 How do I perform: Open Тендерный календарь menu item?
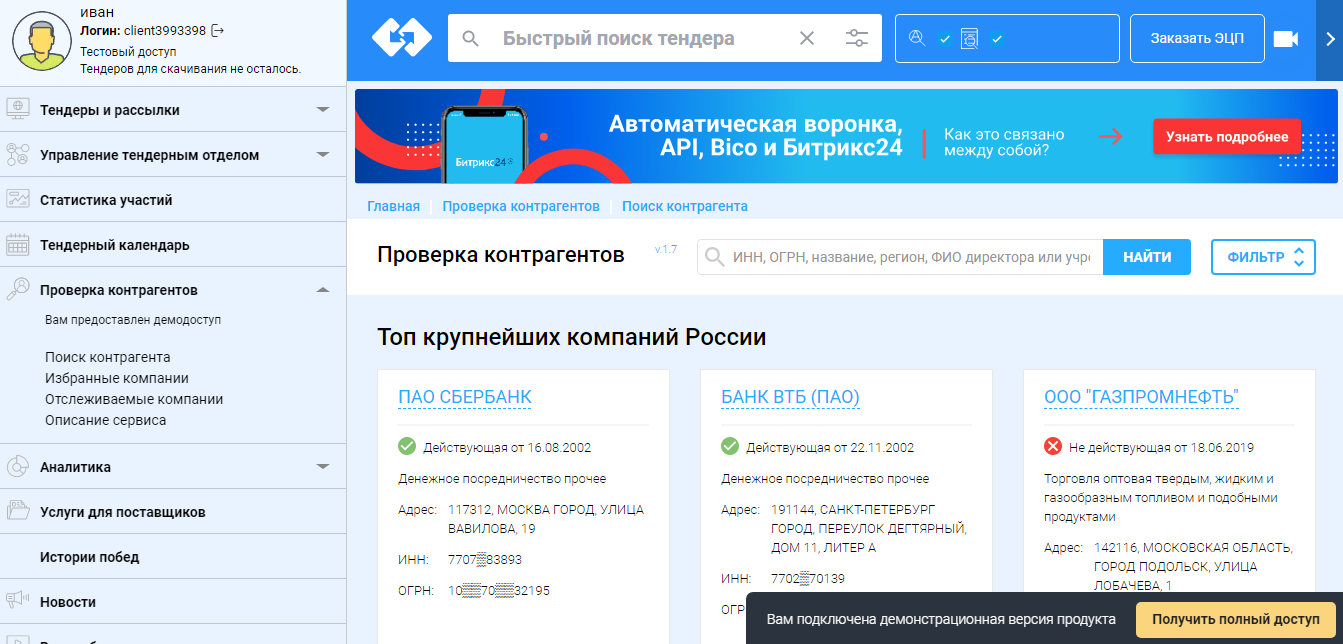pyautogui.click(x=115, y=245)
